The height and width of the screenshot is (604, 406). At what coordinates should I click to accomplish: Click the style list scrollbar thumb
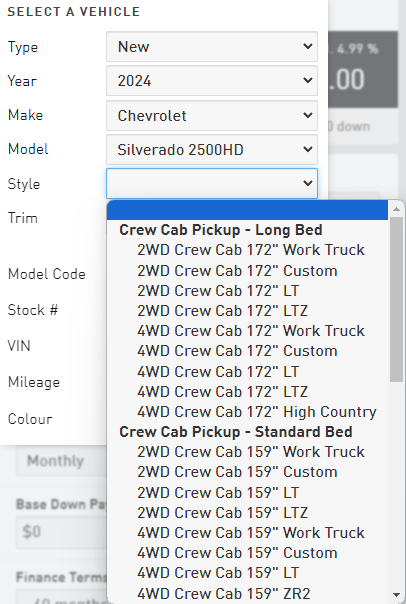(x=396, y=300)
